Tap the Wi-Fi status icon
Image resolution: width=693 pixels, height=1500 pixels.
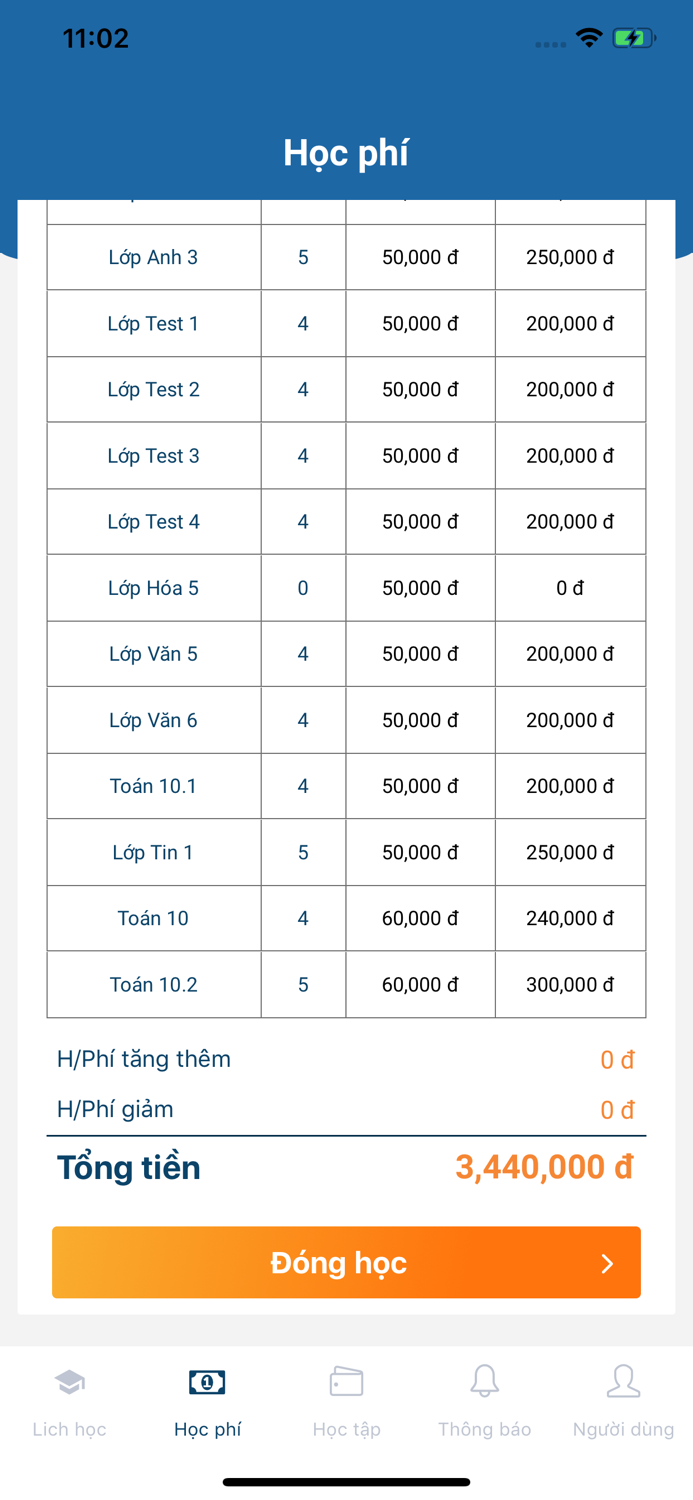(589, 38)
